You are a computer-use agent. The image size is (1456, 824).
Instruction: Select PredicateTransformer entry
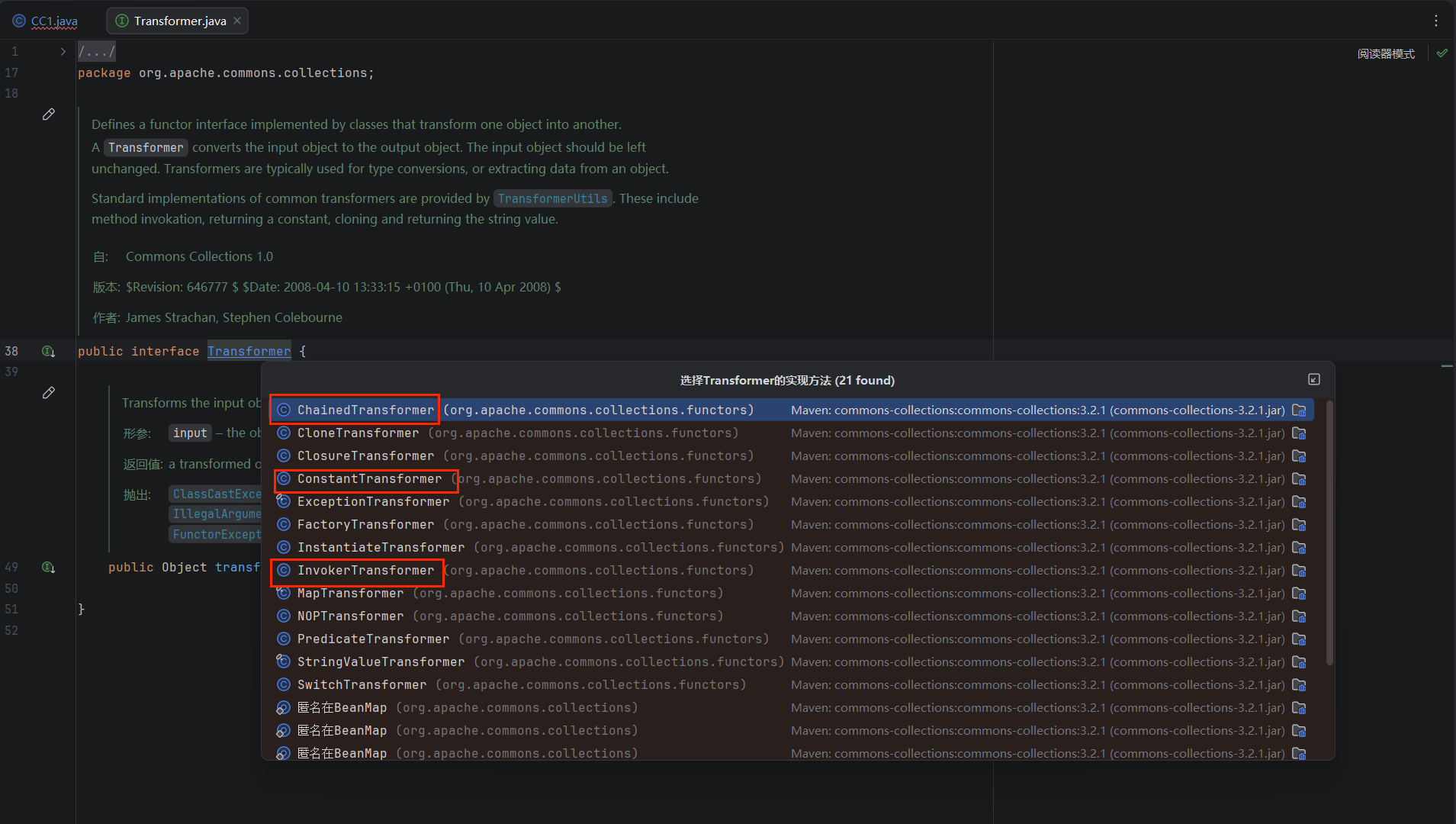point(790,639)
